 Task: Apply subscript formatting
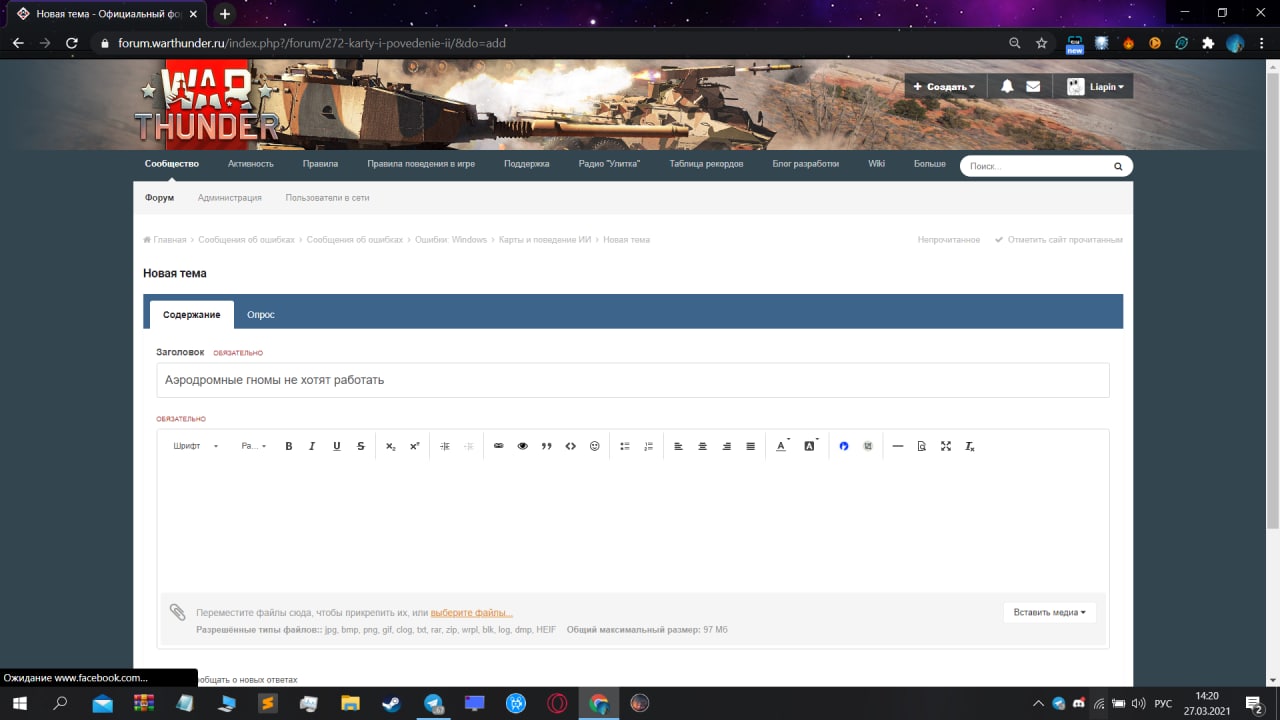(x=391, y=446)
